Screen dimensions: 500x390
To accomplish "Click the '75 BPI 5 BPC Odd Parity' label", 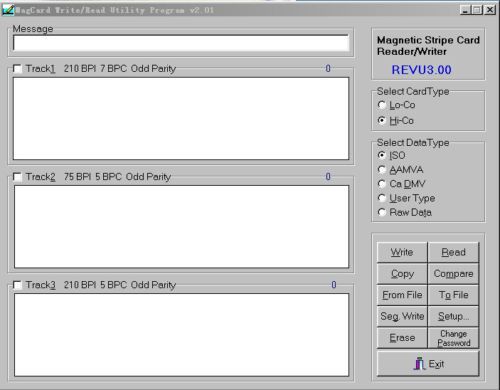I will [117, 177].
